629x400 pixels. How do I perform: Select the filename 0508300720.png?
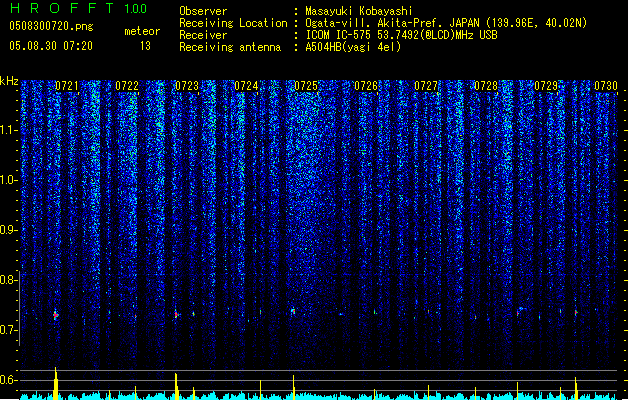click(51, 27)
